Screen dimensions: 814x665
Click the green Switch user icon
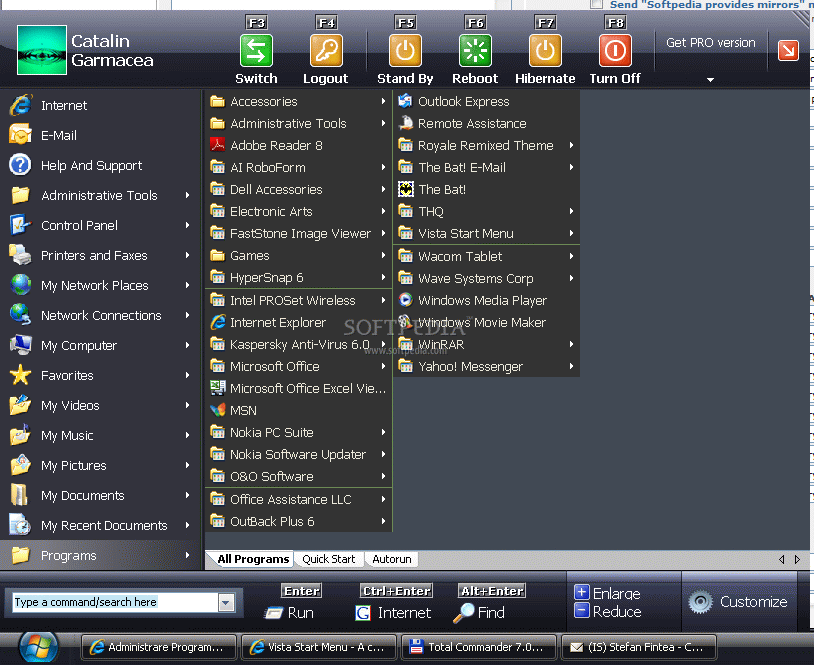[256, 51]
